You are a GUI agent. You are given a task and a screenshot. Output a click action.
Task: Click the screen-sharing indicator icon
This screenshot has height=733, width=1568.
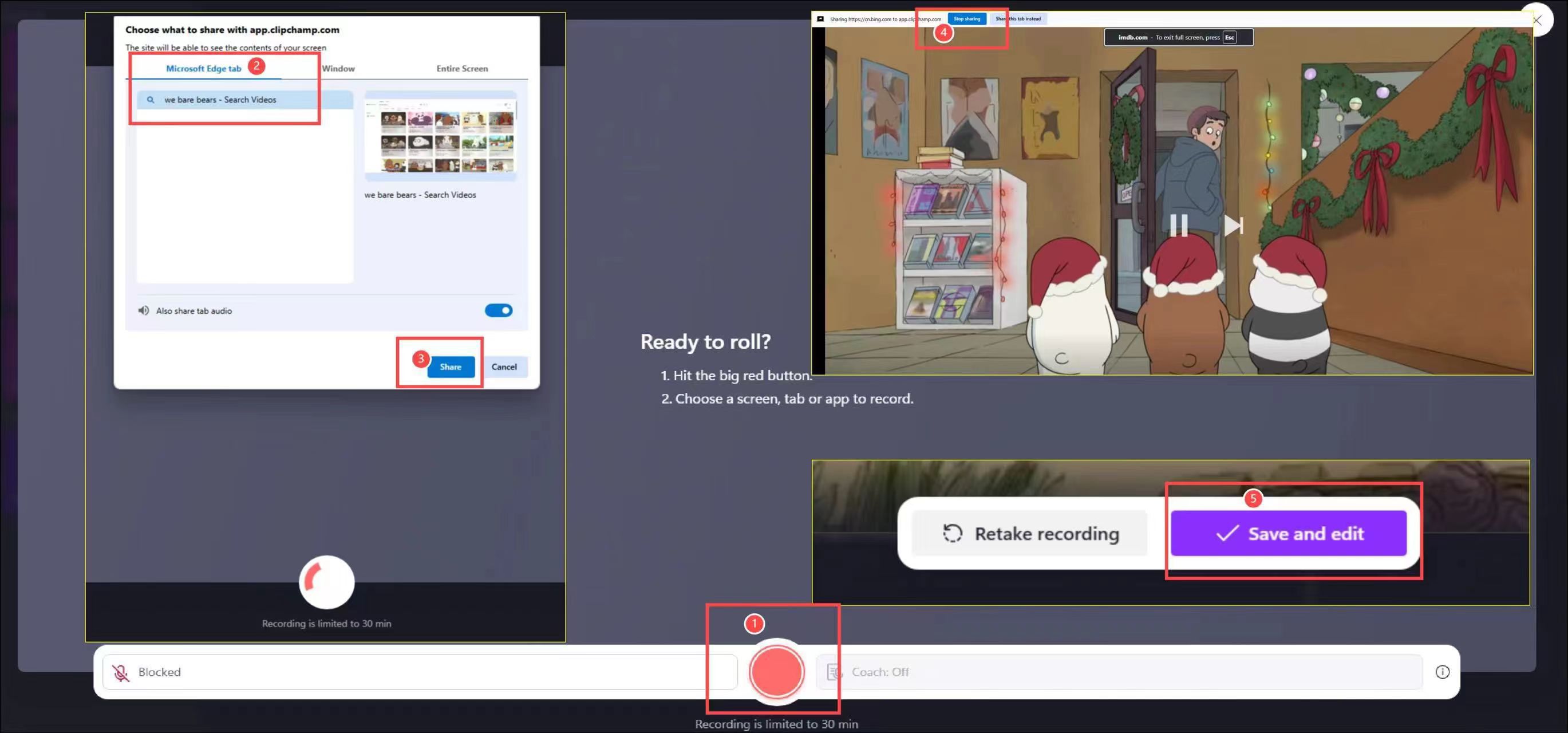820,19
